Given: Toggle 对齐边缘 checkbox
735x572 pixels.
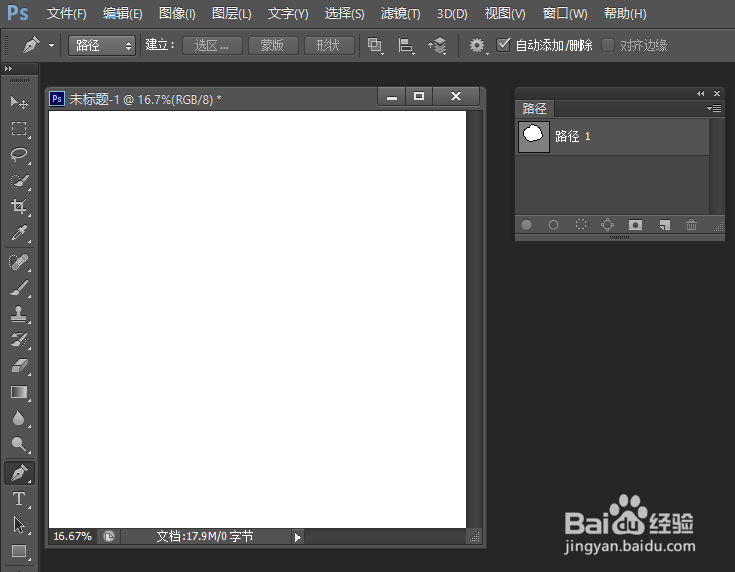Looking at the screenshot, I should [608, 45].
